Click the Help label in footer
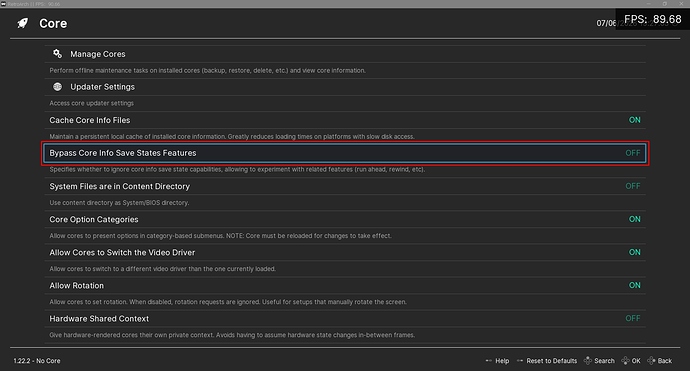Screen dimensions: 690x371 tap(502, 361)
